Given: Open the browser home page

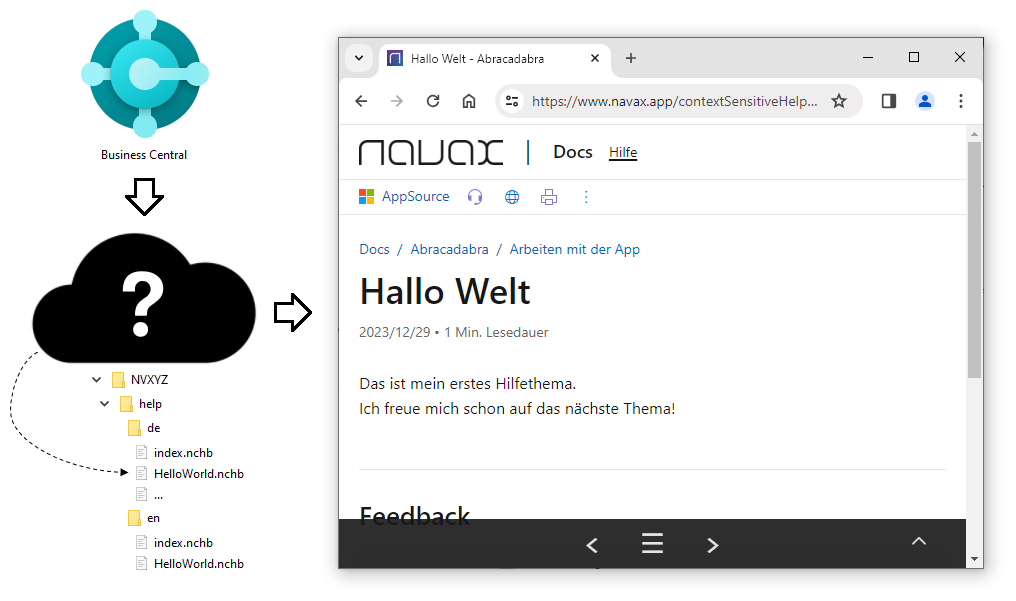Looking at the screenshot, I should [x=469, y=101].
